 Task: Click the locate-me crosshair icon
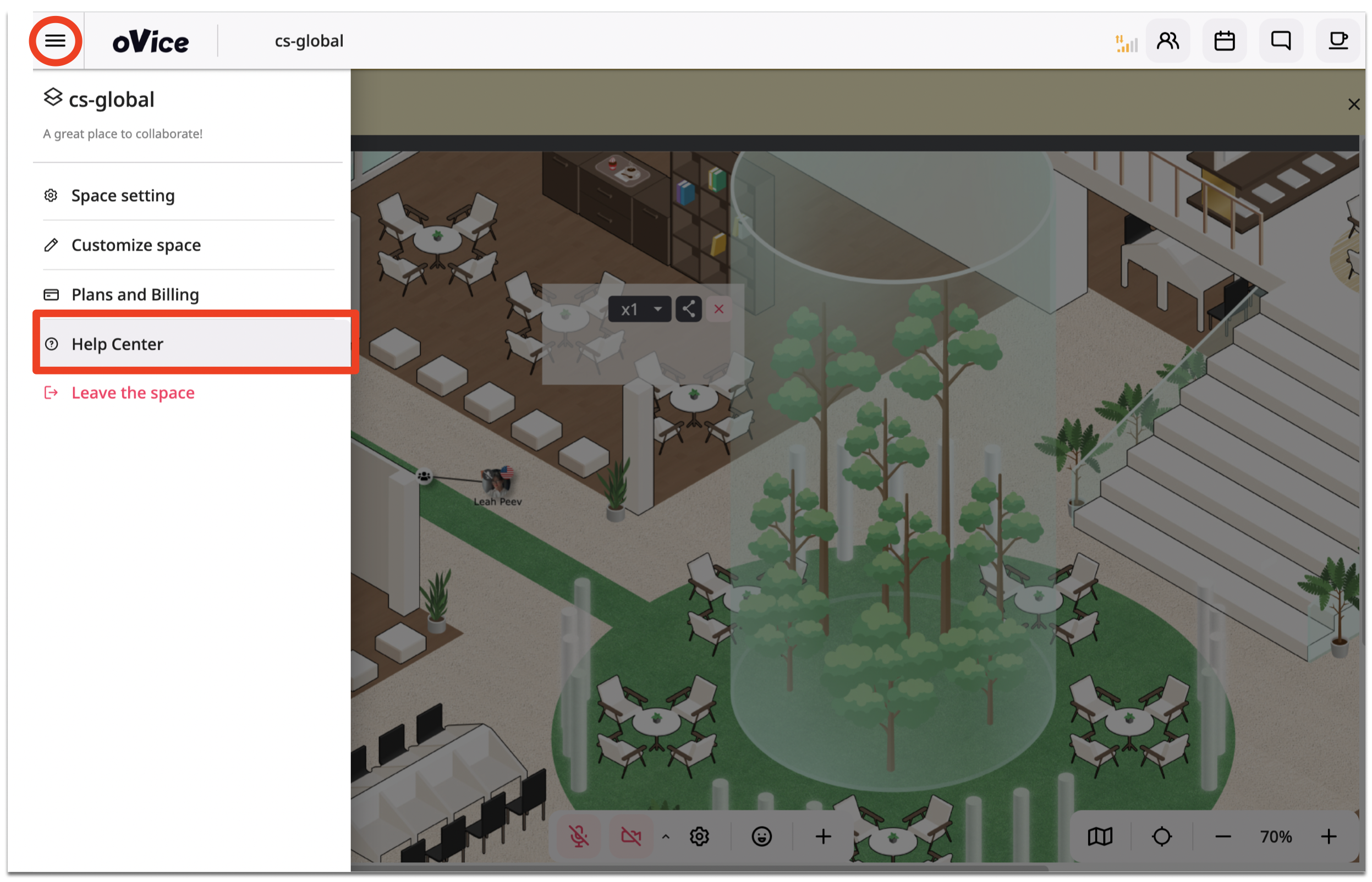click(1162, 836)
